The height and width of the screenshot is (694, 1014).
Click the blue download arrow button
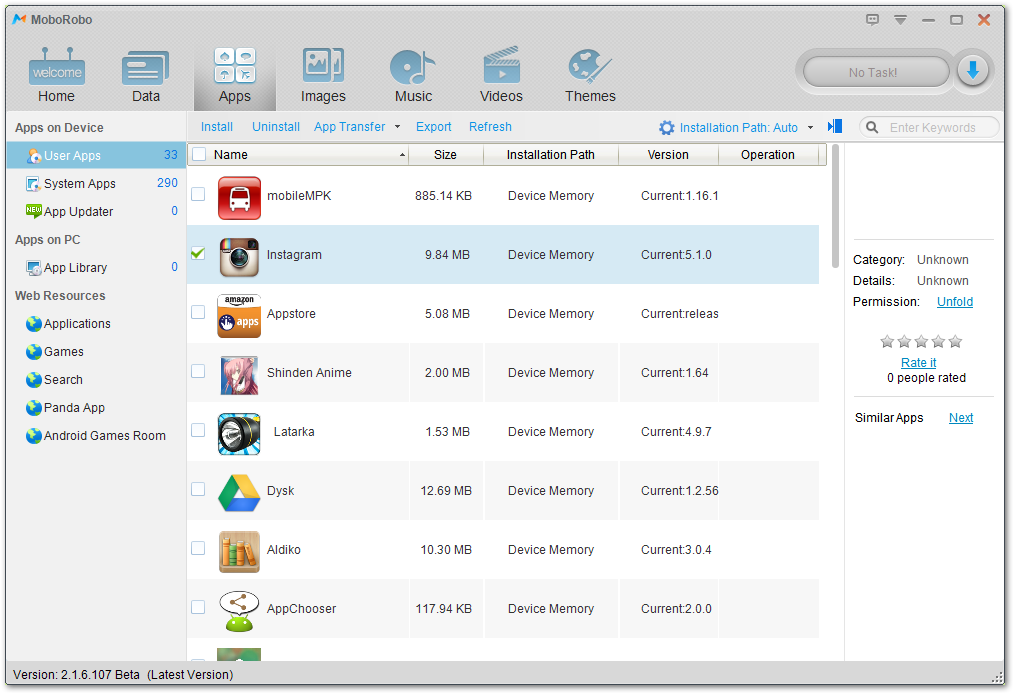point(972,70)
